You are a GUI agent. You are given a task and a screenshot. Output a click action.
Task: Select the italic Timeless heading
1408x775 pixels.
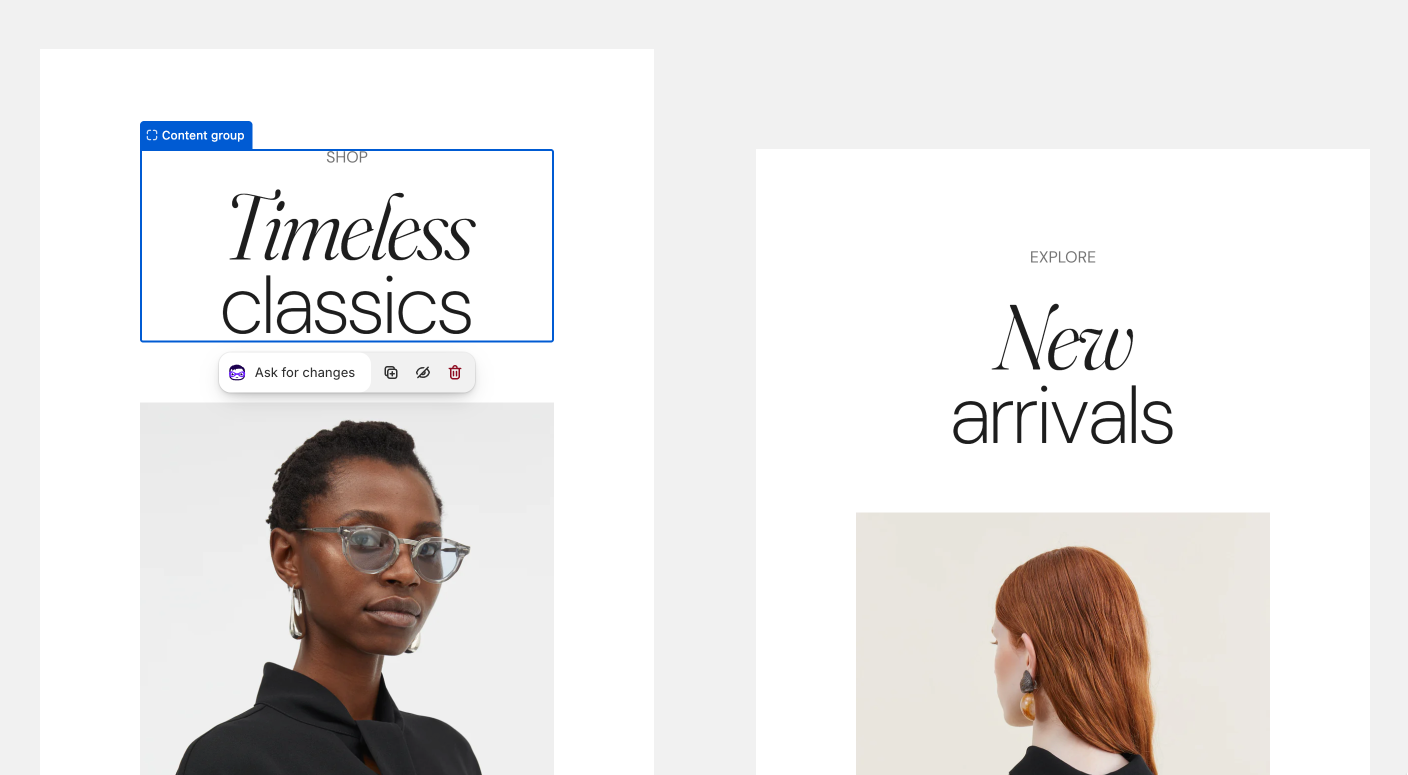(x=351, y=227)
